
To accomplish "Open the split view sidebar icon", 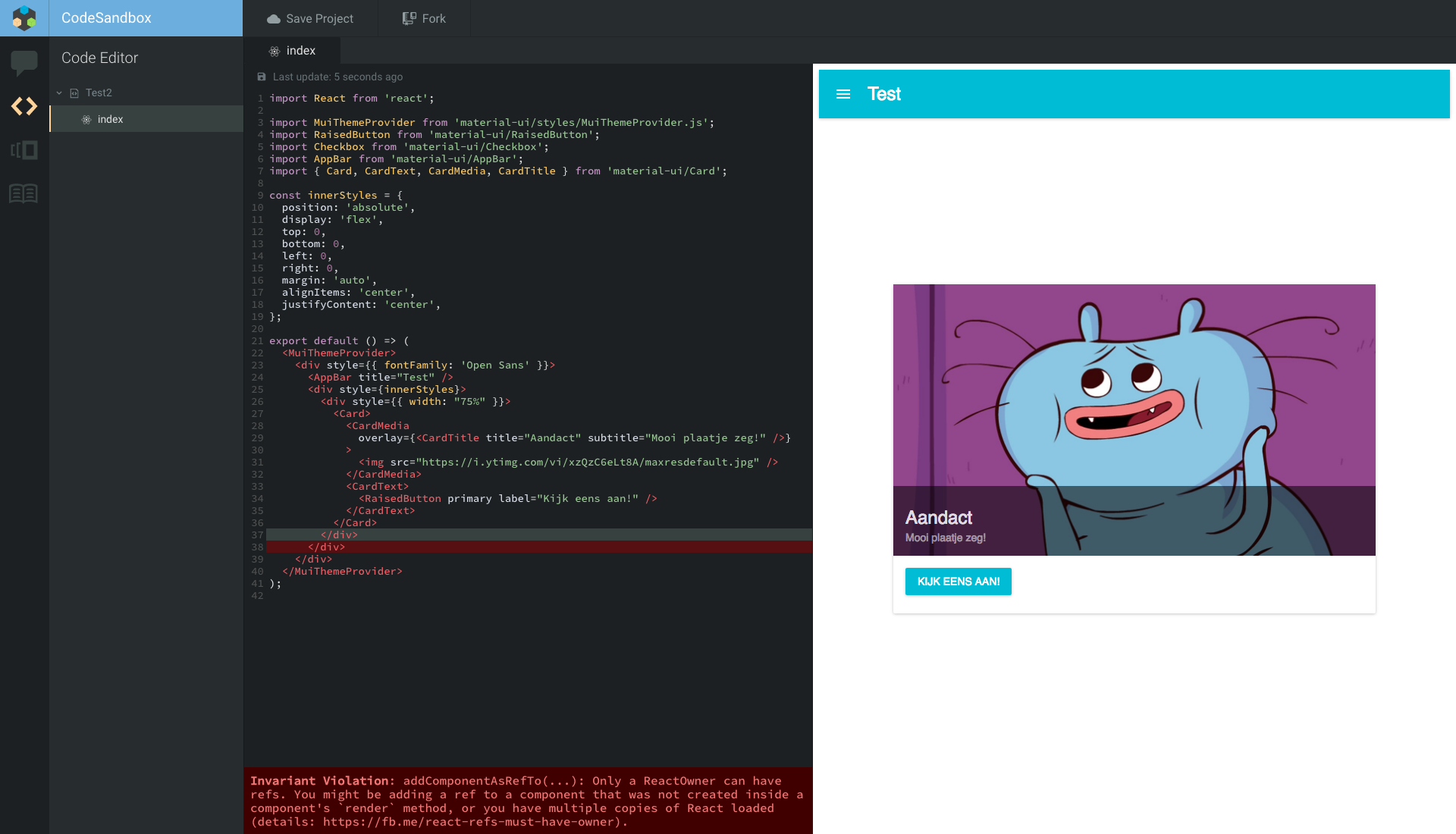I will 24,150.
